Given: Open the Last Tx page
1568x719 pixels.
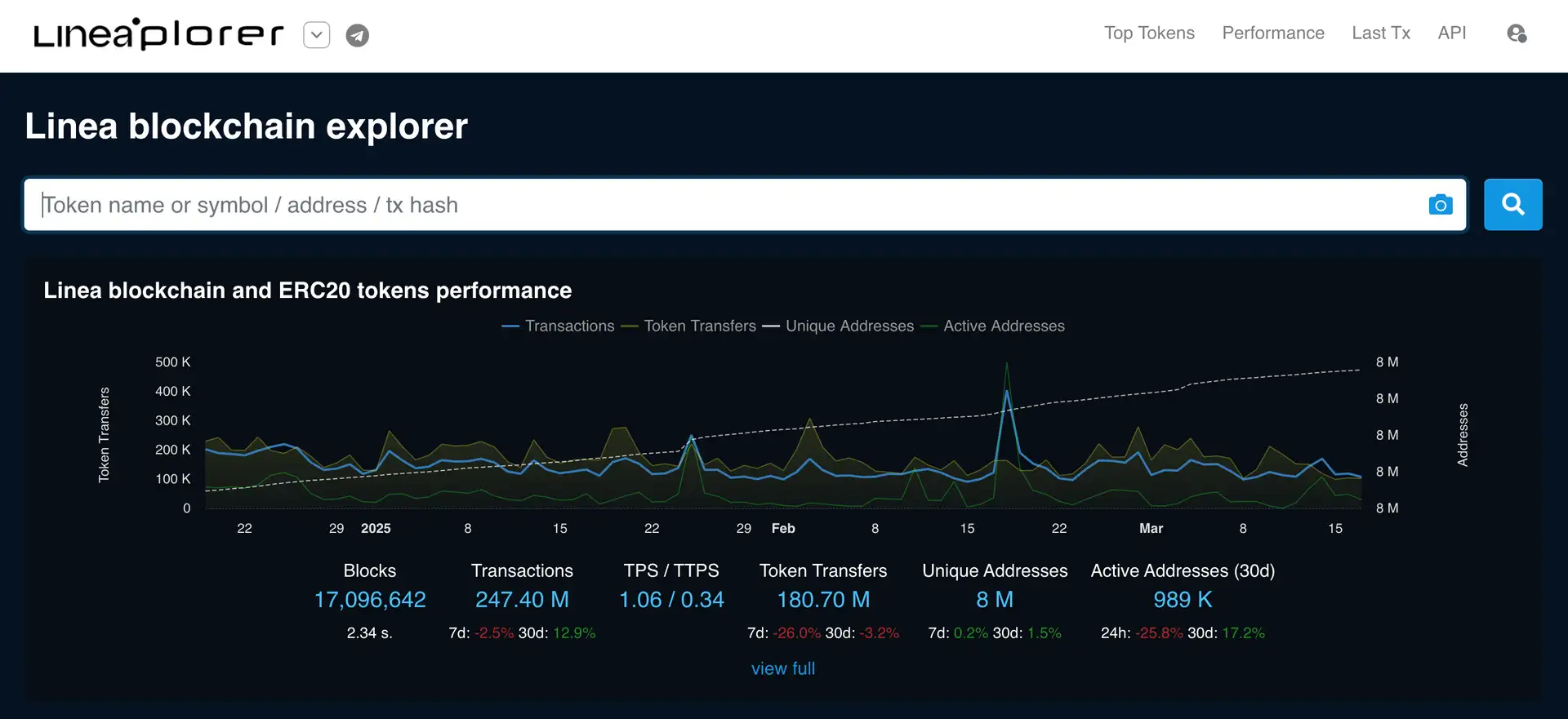Looking at the screenshot, I should coord(1380,33).
